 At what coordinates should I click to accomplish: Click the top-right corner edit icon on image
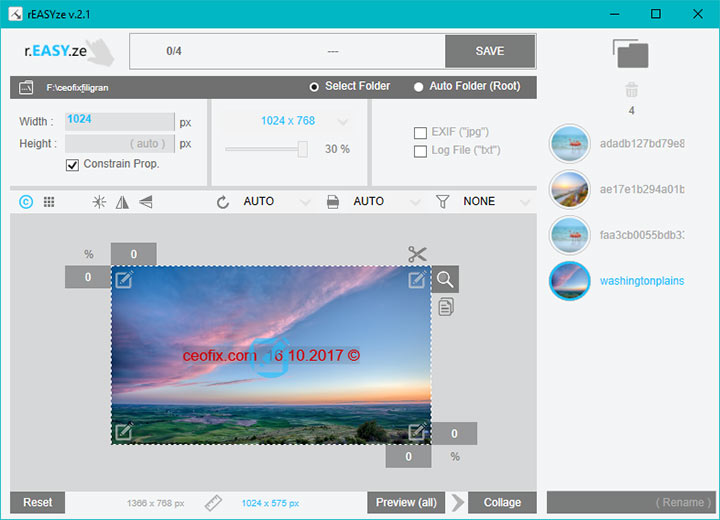[417, 279]
